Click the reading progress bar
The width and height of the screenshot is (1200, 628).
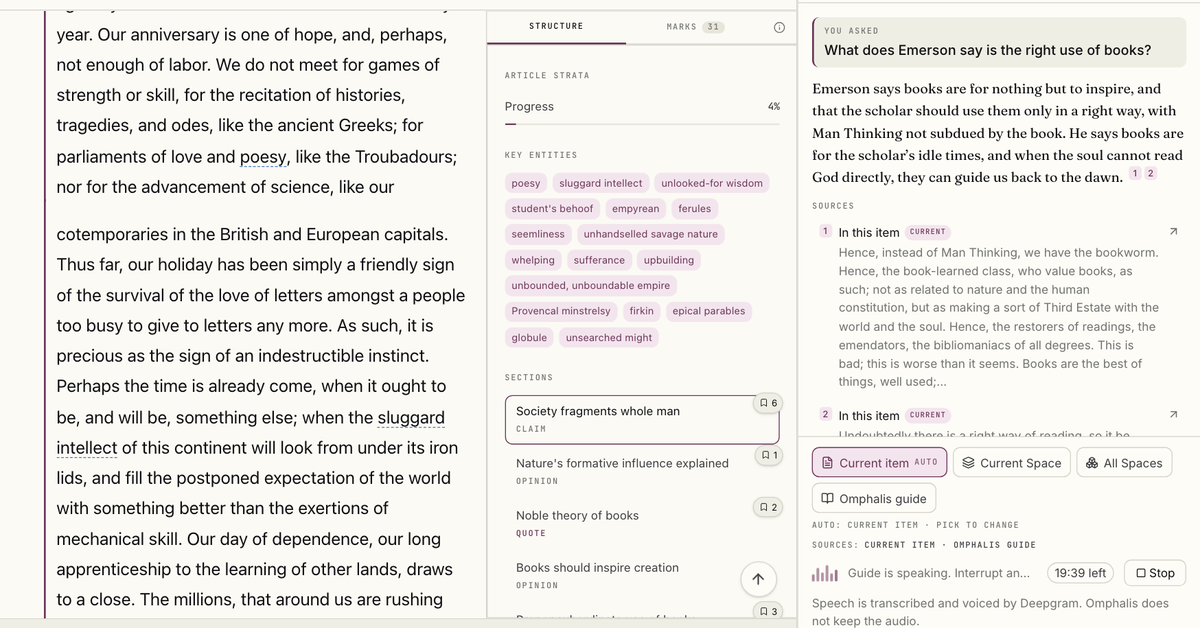642,124
